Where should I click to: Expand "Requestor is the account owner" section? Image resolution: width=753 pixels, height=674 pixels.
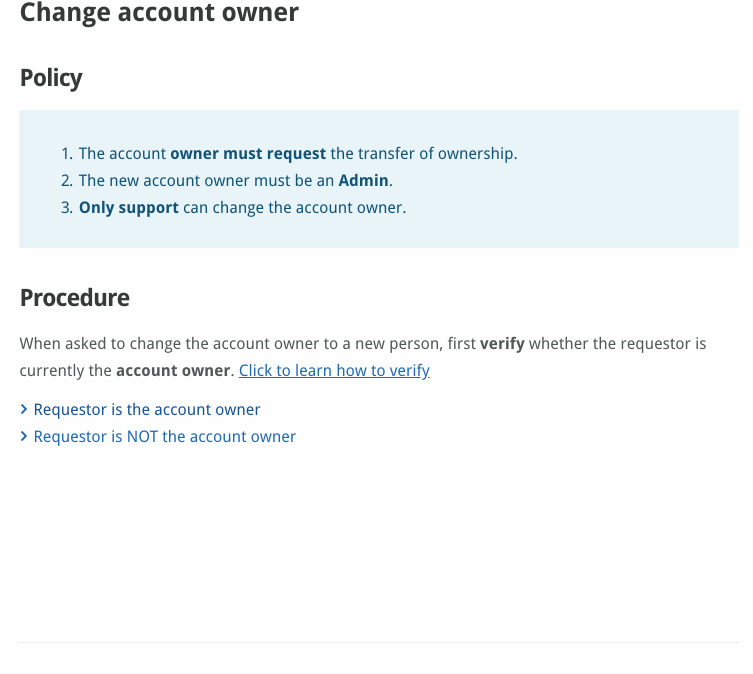click(x=147, y=410)
